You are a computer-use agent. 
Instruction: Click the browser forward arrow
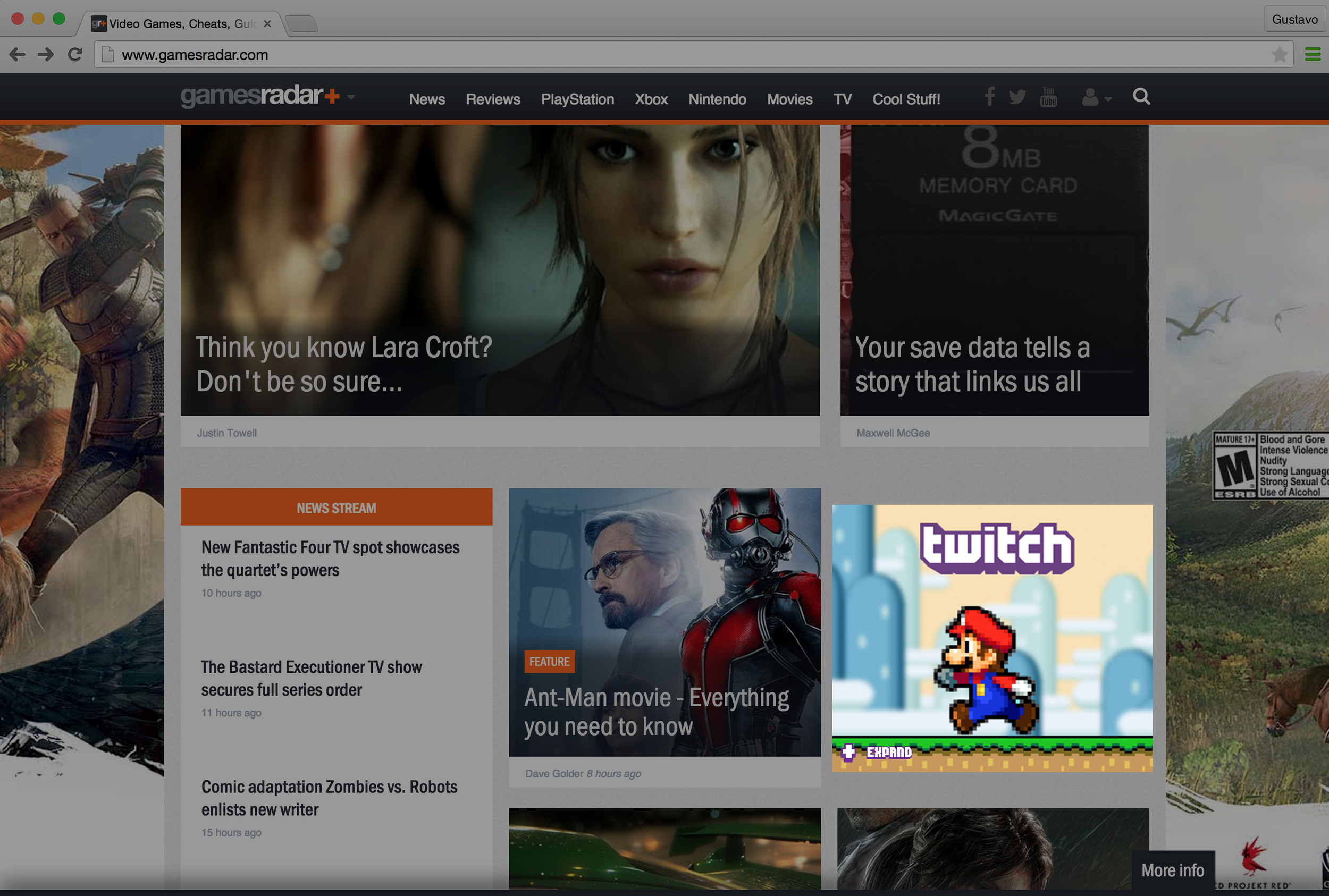[46, 55]
